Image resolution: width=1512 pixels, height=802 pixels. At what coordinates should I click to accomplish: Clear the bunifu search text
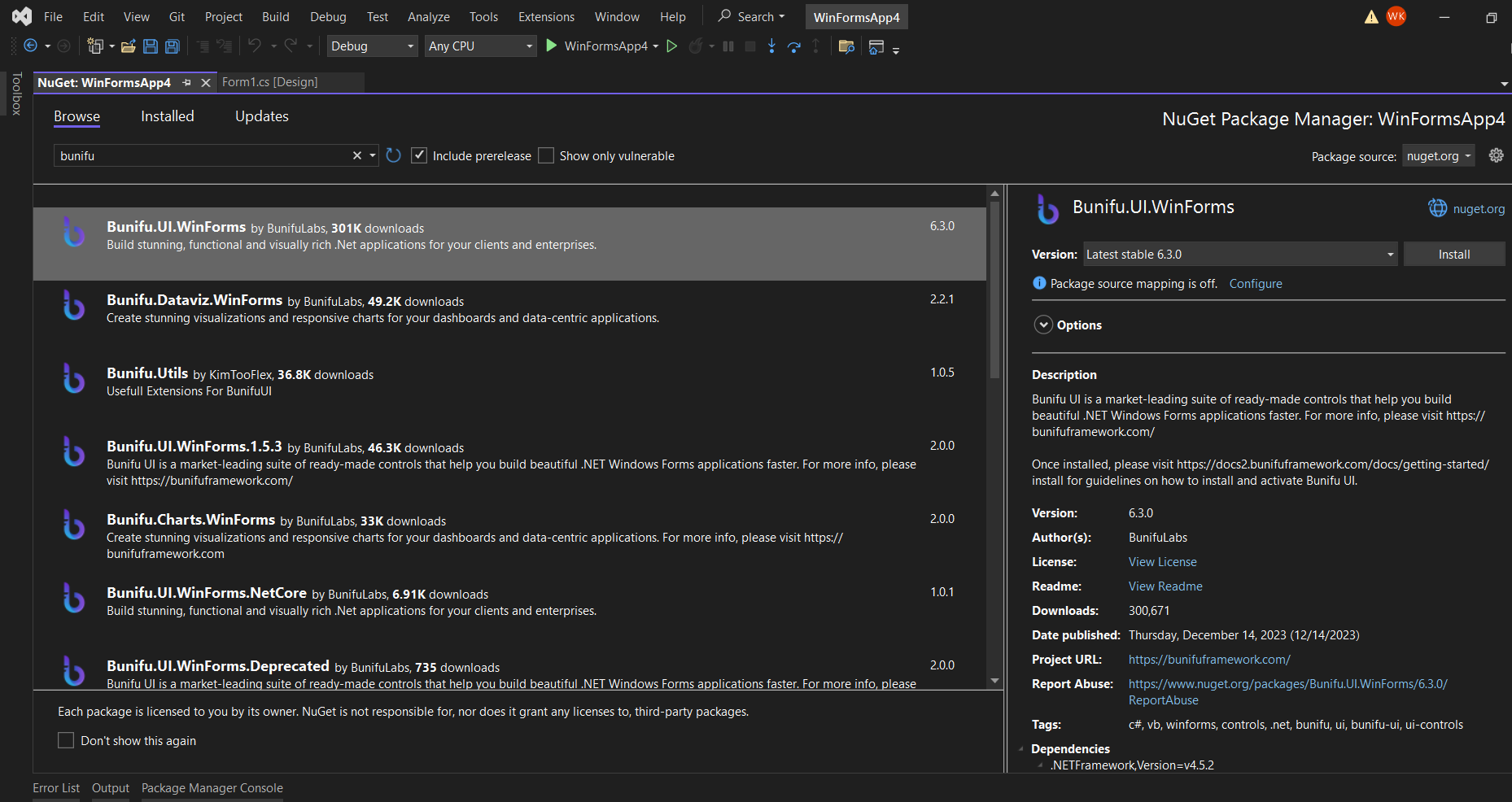[356, 155]
